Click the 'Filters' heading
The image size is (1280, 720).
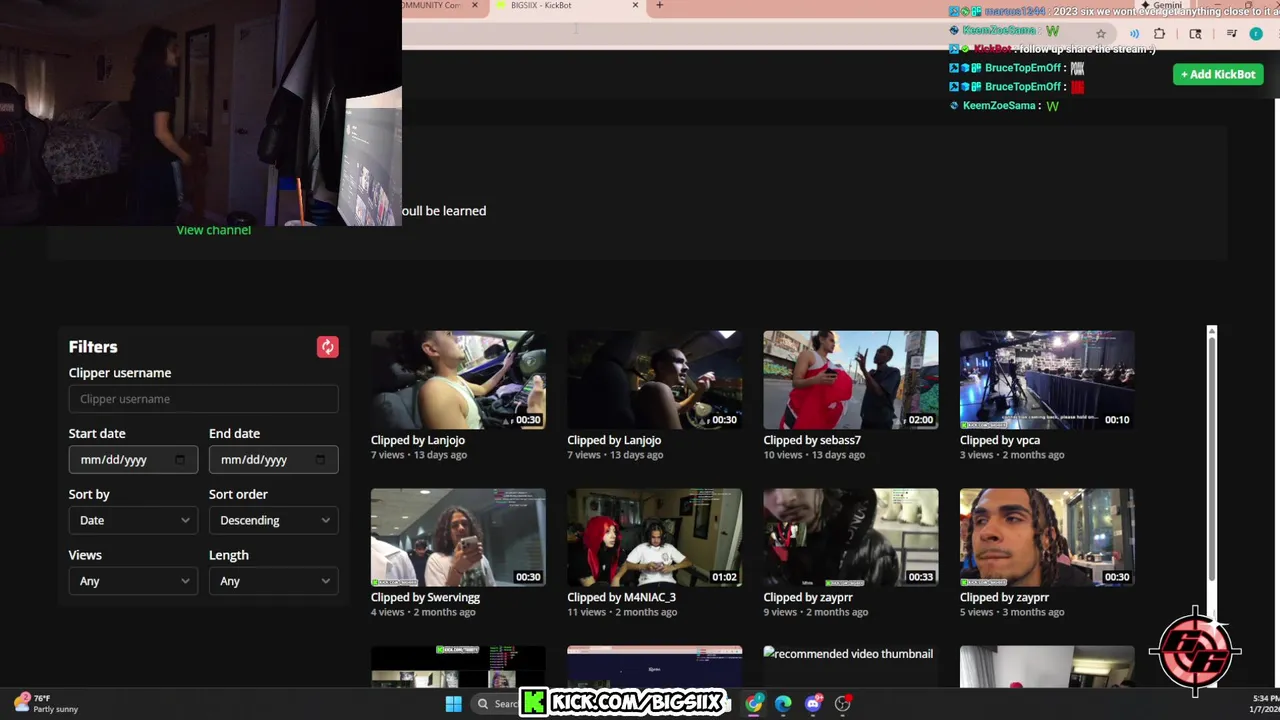point(93,347)
